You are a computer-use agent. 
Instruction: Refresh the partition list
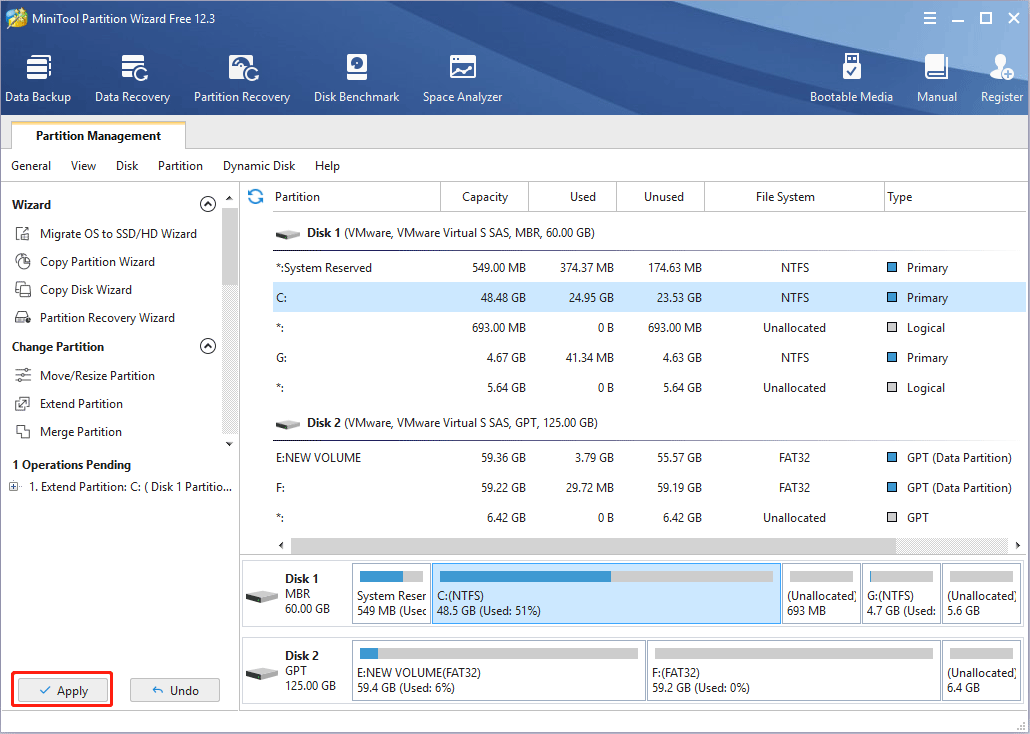pyautogui.click(x=256, y=196)
